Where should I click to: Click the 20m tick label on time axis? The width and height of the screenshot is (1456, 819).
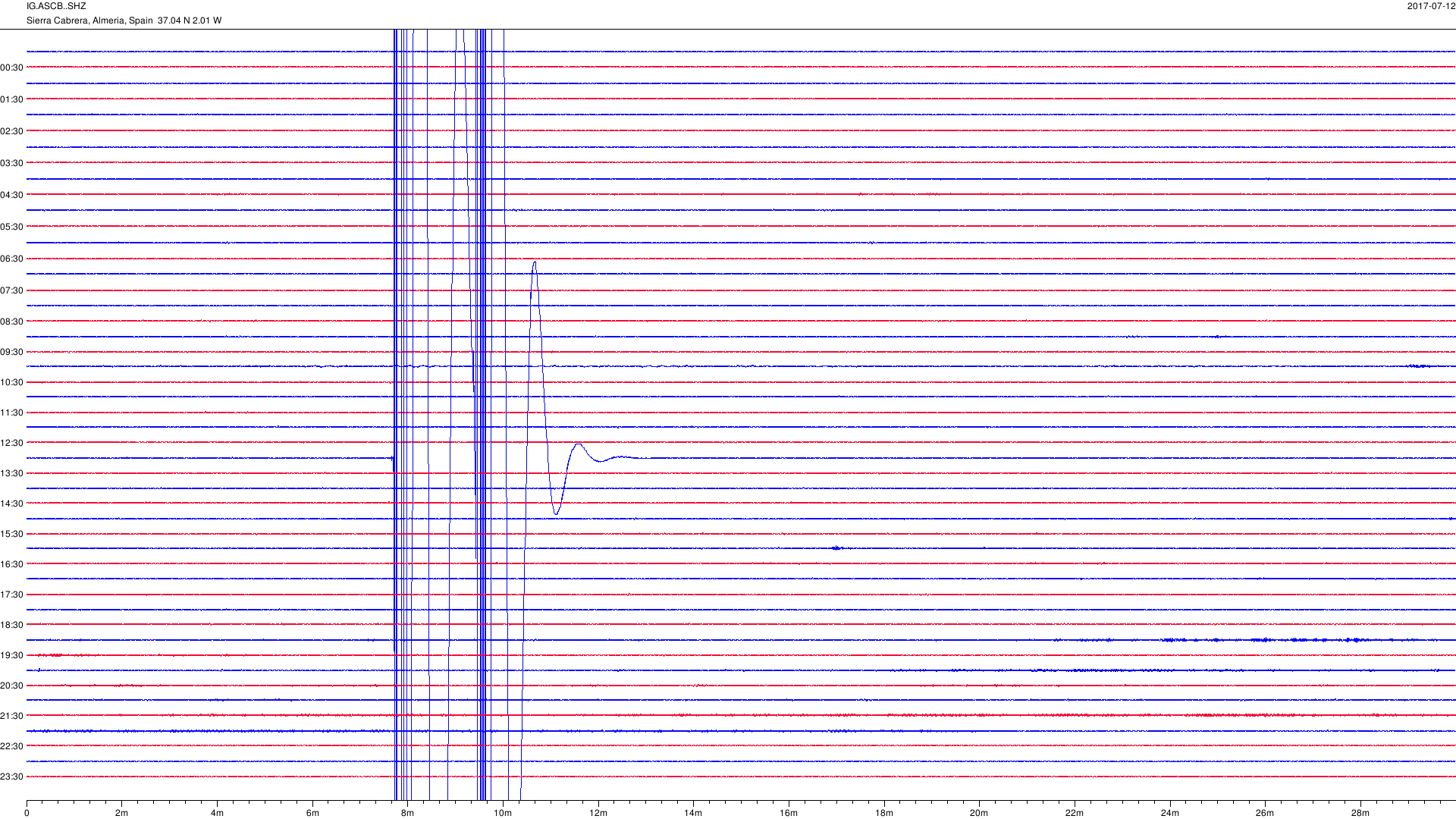pyautogui.click(x=979, y=813)
